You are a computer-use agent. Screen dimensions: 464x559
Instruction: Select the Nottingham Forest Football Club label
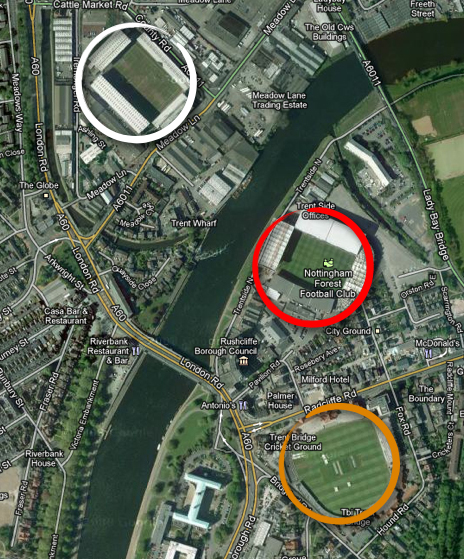(328, 284)
